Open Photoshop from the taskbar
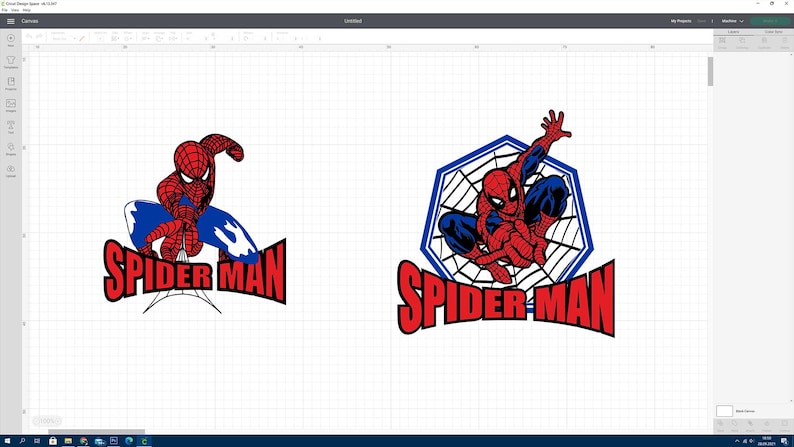Screen dimensions: 794x447 pyautogui.click(x=113, y=441)
